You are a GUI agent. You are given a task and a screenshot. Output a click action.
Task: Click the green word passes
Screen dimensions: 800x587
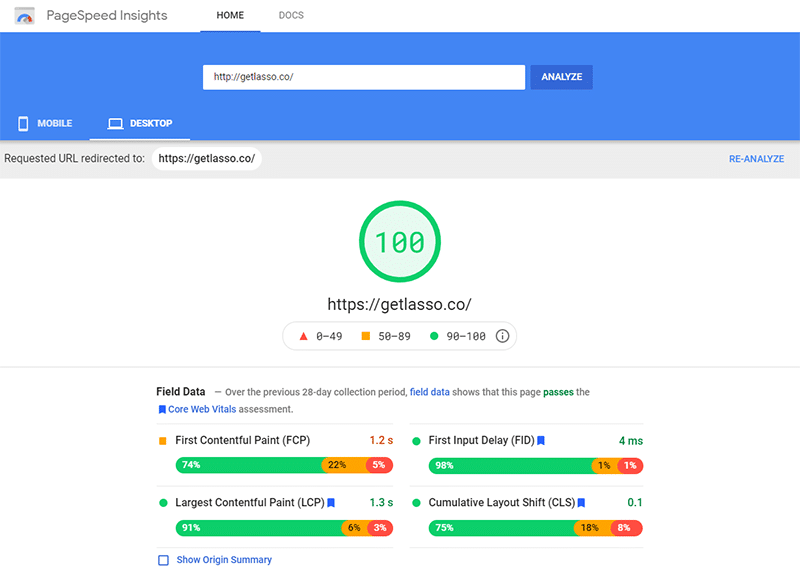coord(558,392)
